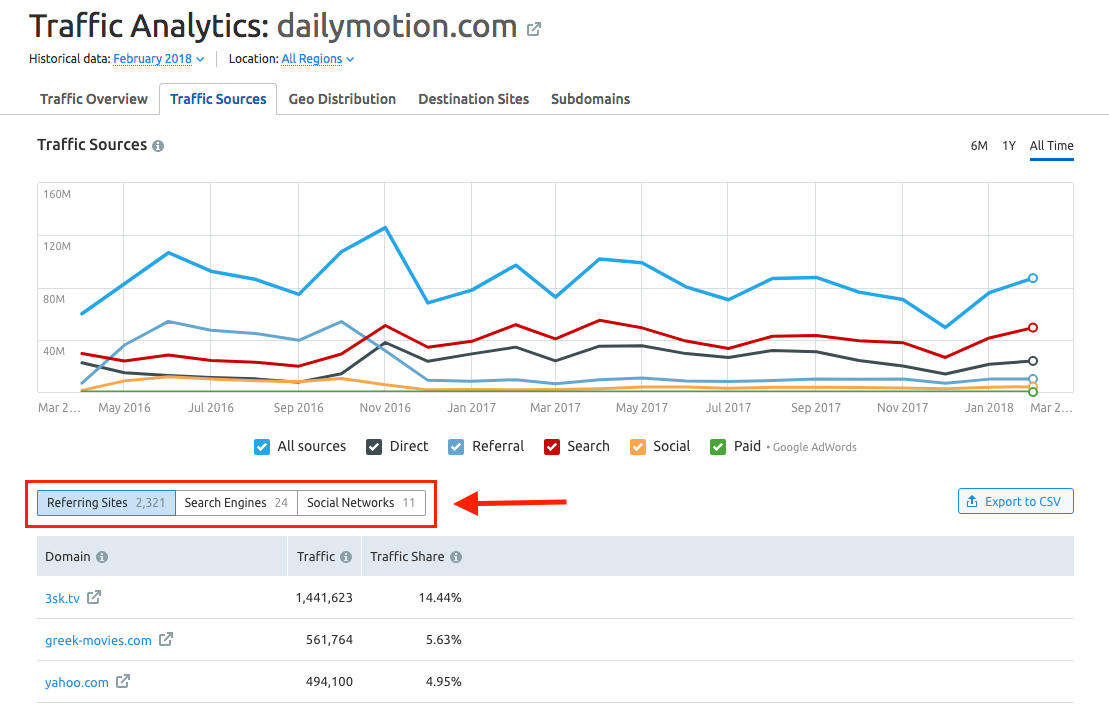The image size is (1109, 709).
Task: Click the Export to CSV button
Action: pos(1015,500)
